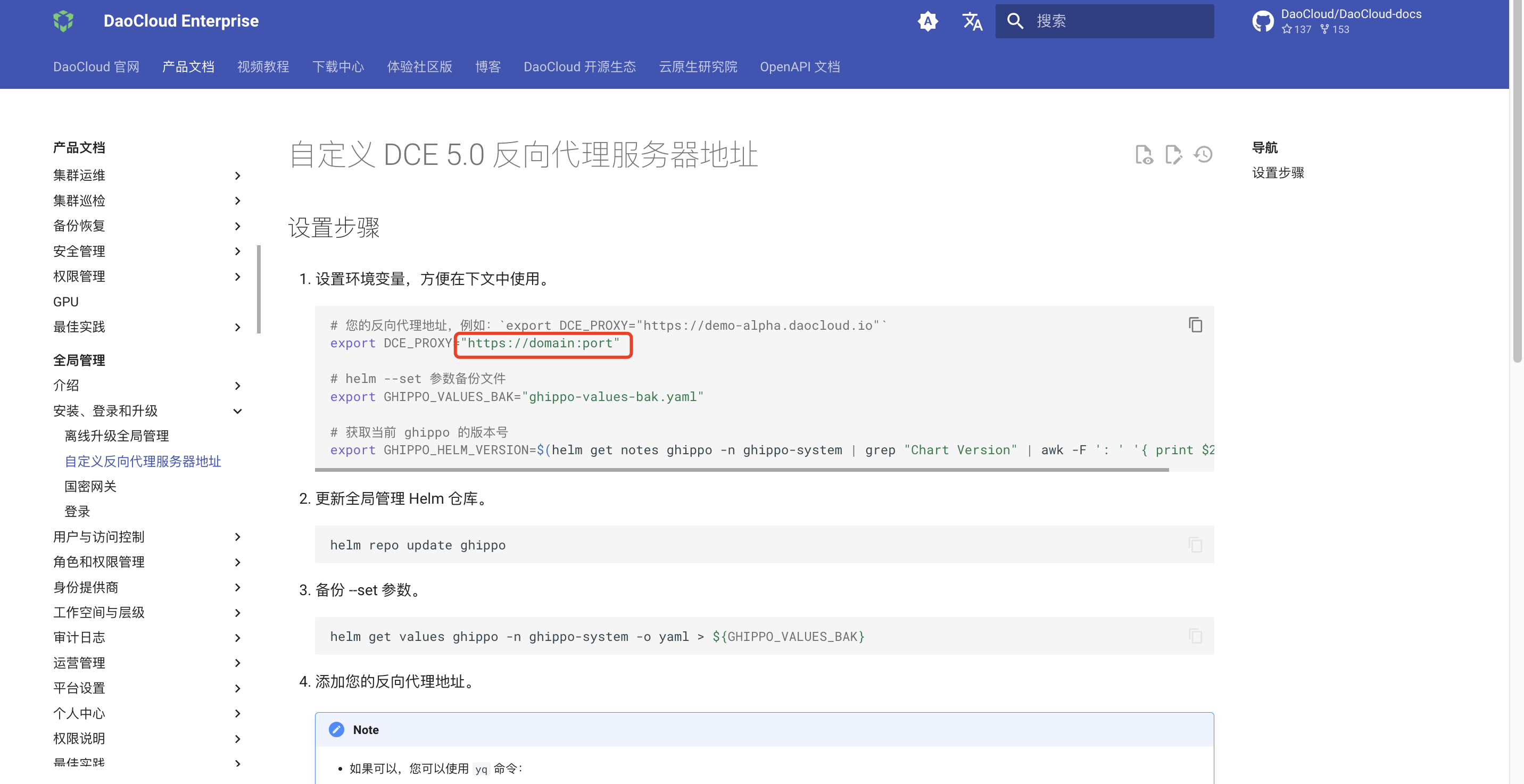The width and height of the screenshot is (1524, 784).
Task: Click the GitHub repository icon
Action: coord(1263,21)
